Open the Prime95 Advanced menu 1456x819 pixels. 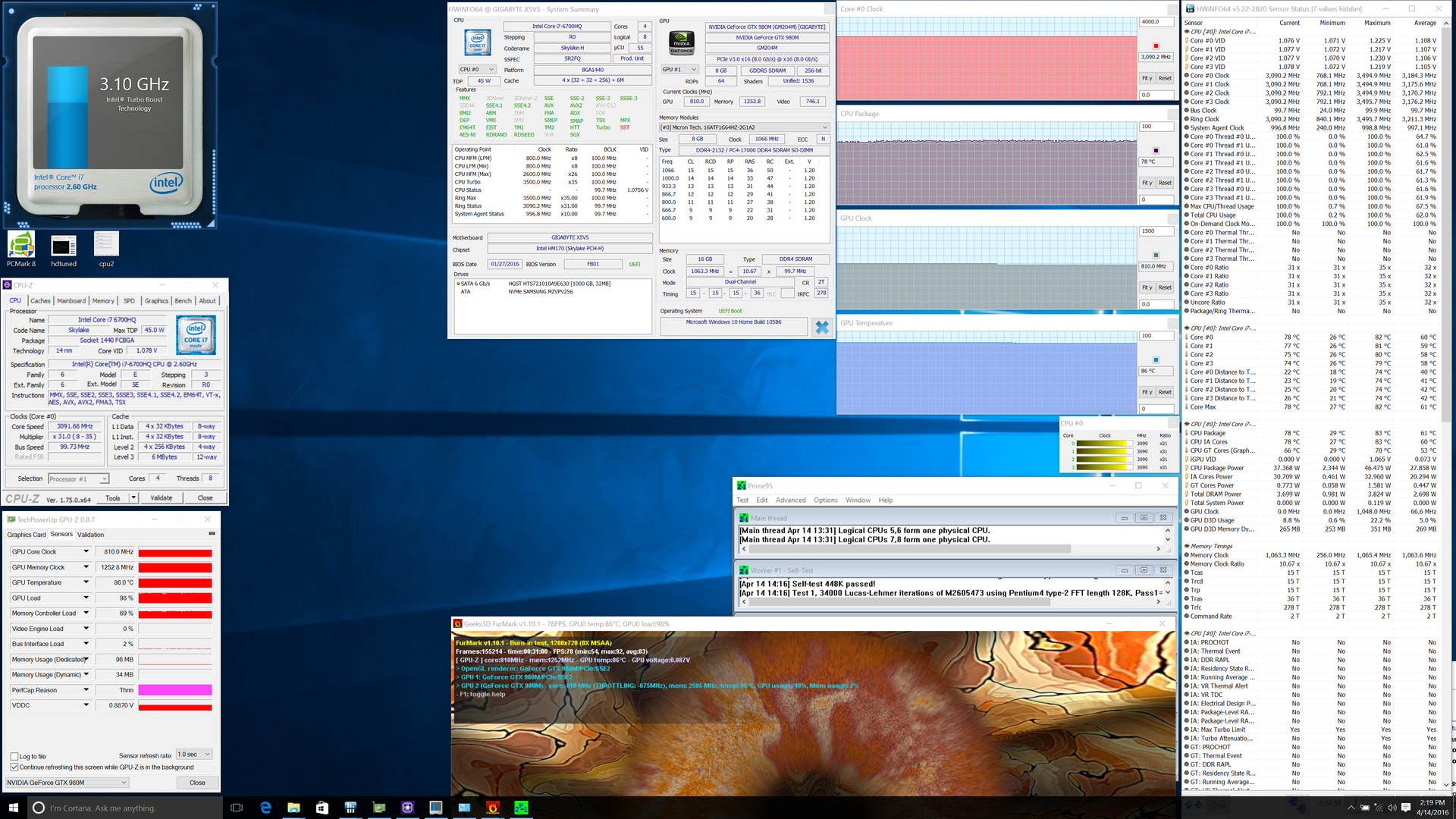click(x=790, y=500)
